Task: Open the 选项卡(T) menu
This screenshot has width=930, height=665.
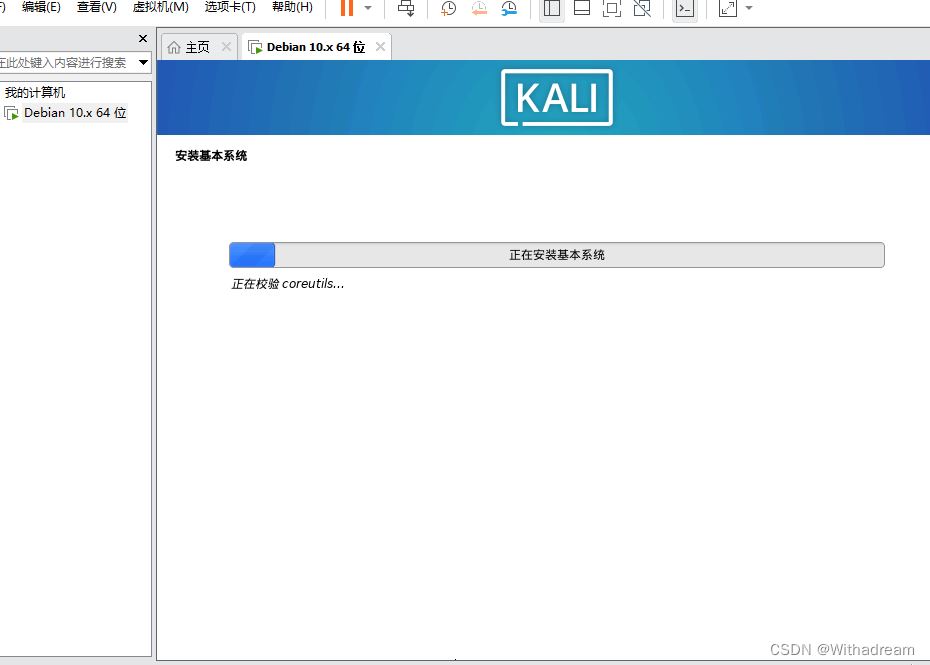Action: 230,7
